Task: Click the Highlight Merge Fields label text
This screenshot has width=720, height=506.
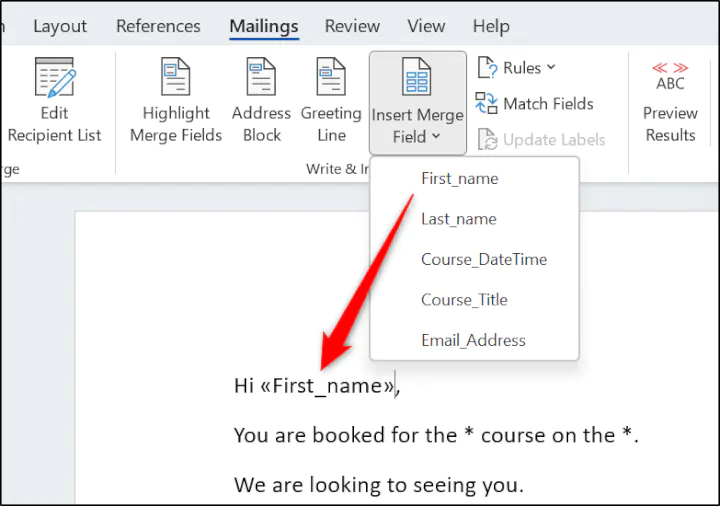Action: click(x=176, y=124)
